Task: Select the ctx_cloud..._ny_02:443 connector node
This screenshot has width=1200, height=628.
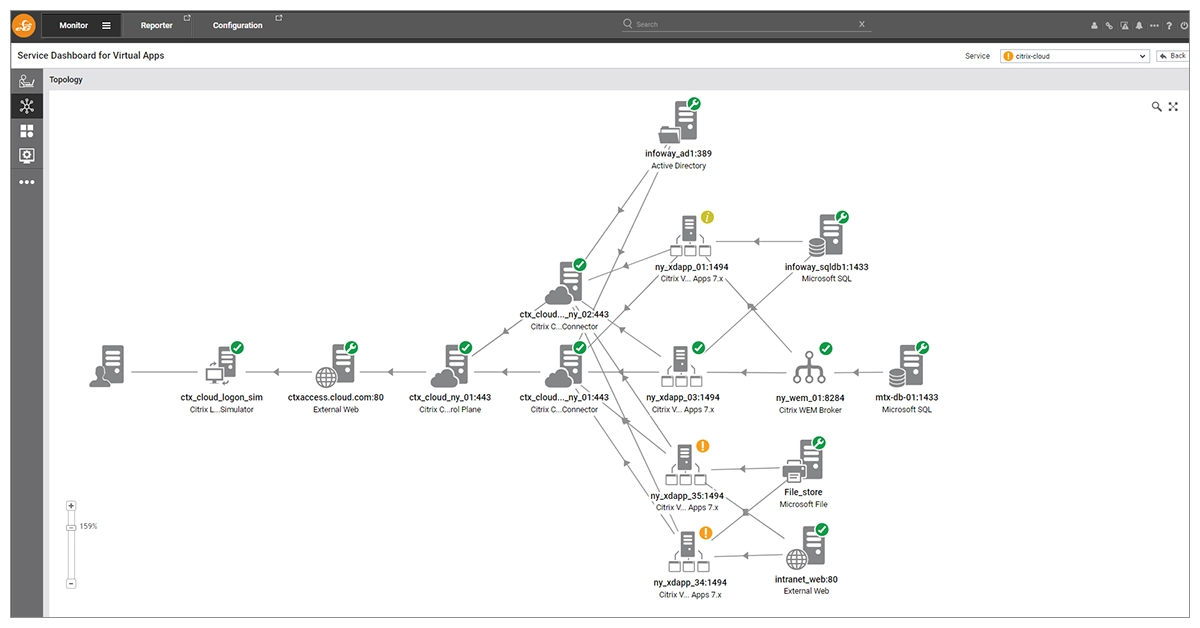Action: (x=564, y=283)
